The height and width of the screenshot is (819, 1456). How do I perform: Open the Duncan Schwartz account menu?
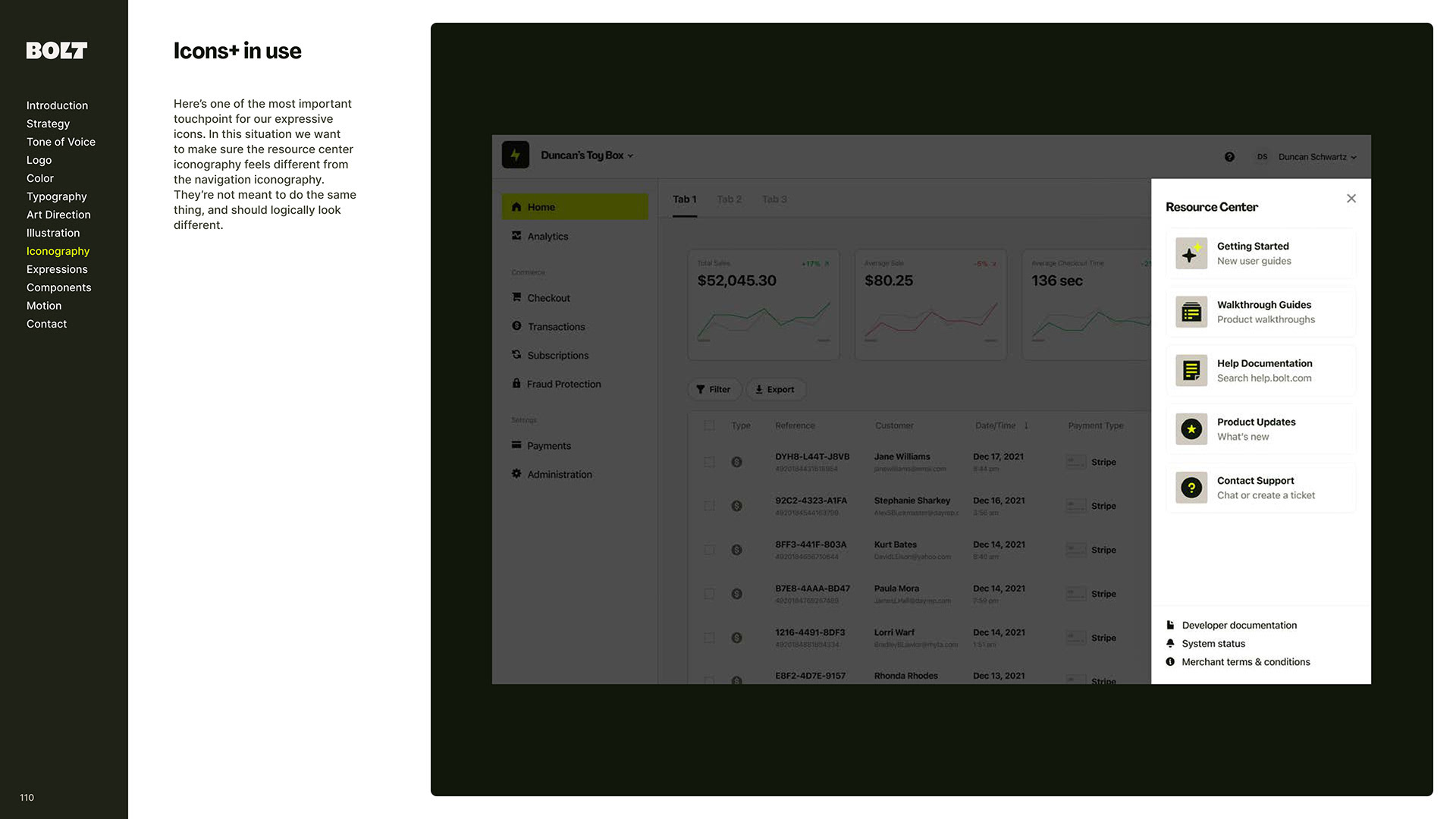pyautogui.click(x=1316, y=157)
